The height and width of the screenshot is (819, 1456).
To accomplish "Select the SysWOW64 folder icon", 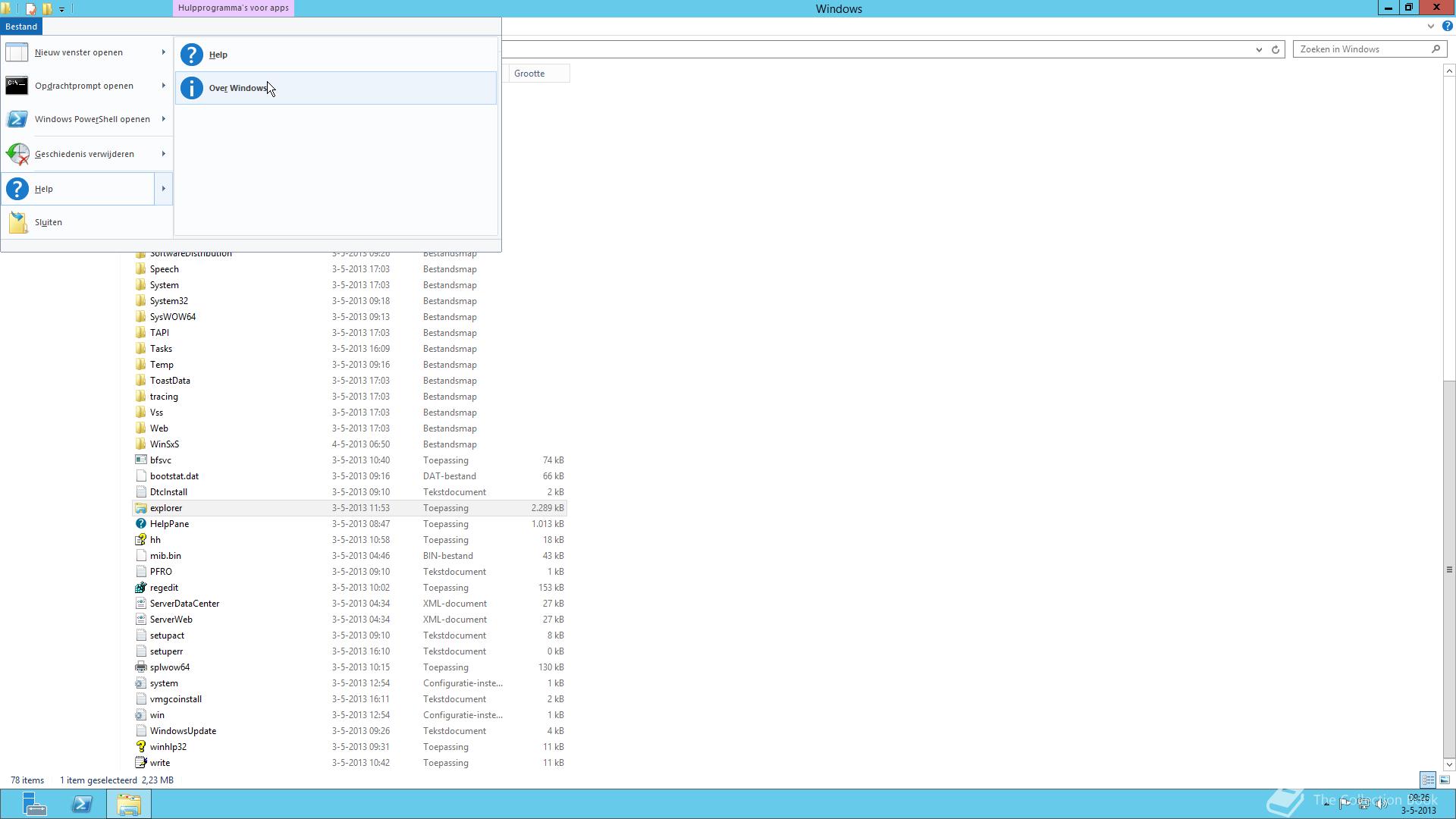I will tap(140, 317).
